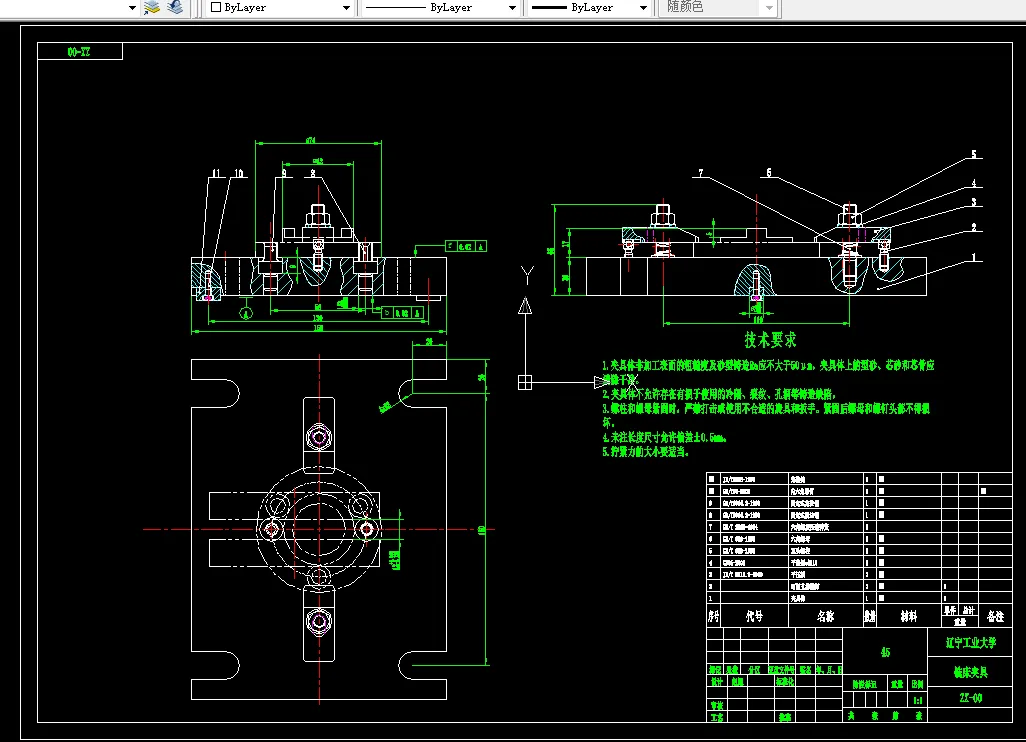Select part balloon number 7

701,173
